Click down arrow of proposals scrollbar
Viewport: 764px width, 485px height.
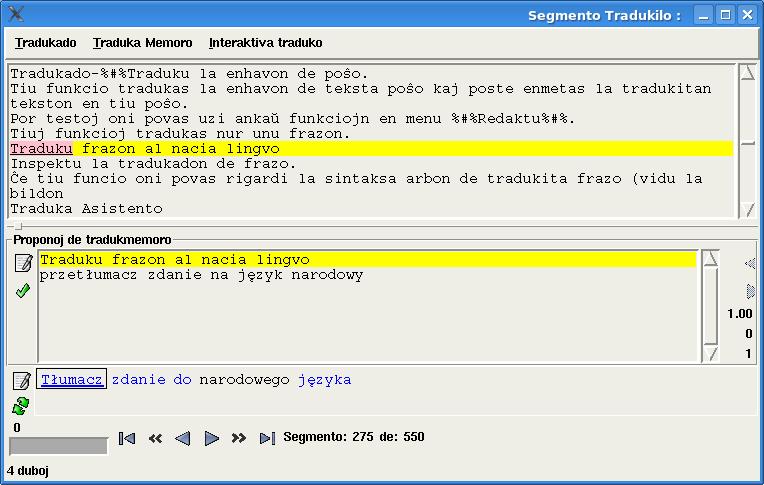point(711,353)
